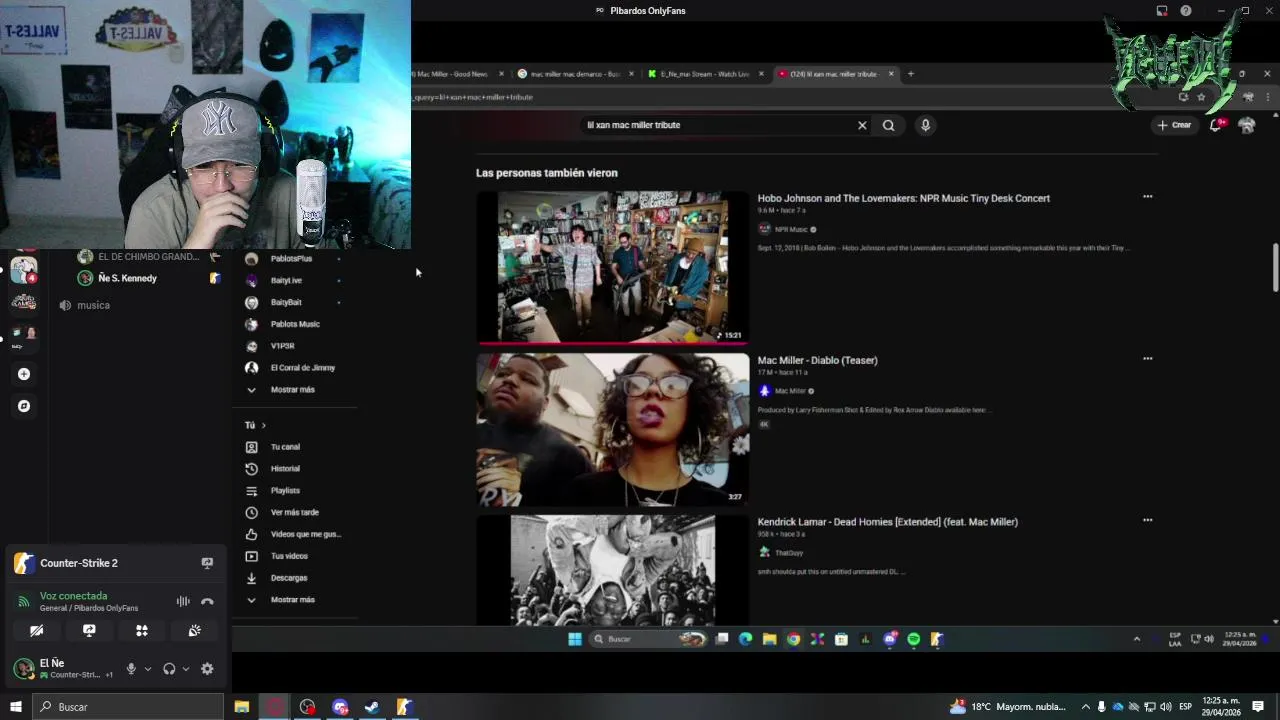Open the Crear button on YouTube

(x=1174, y=125)
